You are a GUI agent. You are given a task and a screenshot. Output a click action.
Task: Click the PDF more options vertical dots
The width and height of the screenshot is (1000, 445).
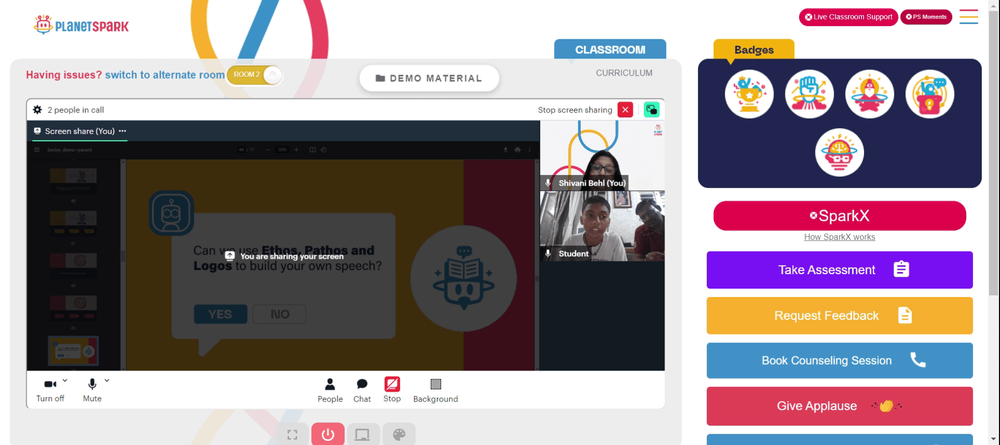tap(529, 150)
